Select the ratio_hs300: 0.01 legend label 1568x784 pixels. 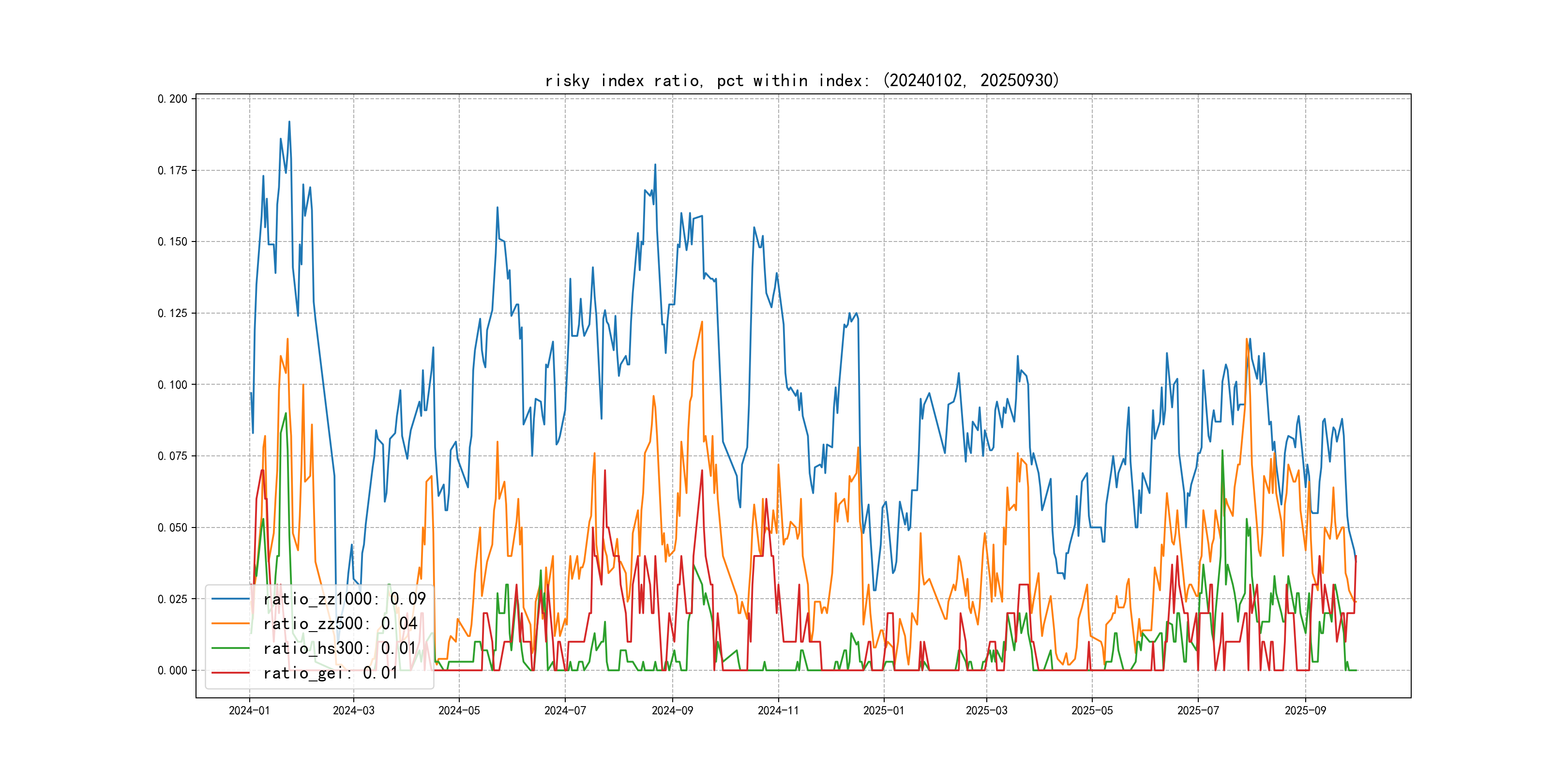coord(340,648)
